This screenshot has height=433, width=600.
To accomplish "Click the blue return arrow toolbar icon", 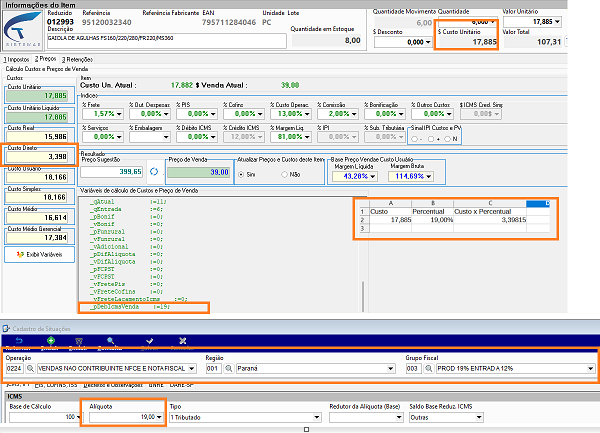I will click(x=19, y=340).
